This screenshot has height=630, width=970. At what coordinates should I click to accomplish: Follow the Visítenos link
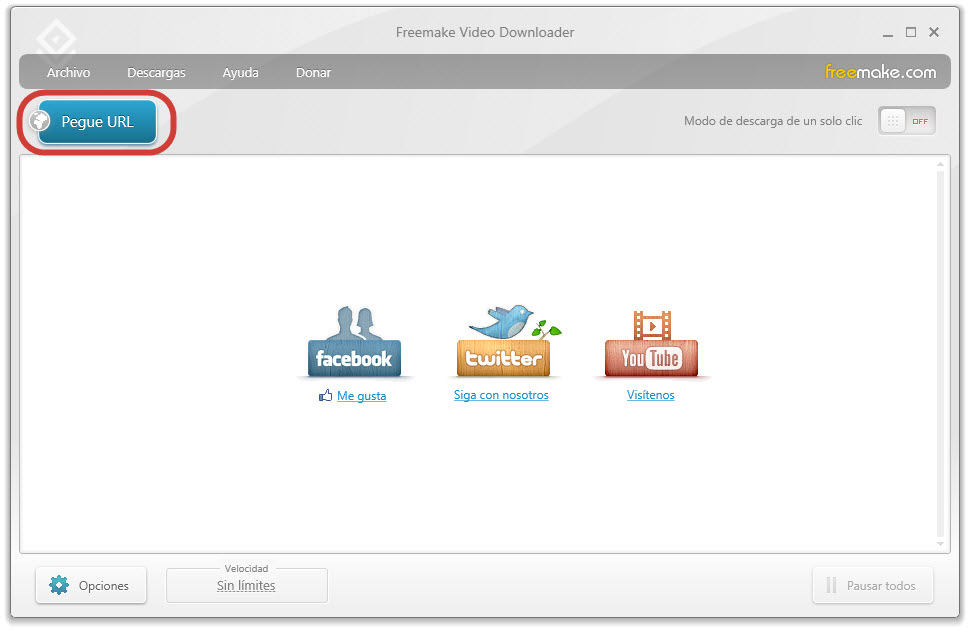click(x=650, y=395)
